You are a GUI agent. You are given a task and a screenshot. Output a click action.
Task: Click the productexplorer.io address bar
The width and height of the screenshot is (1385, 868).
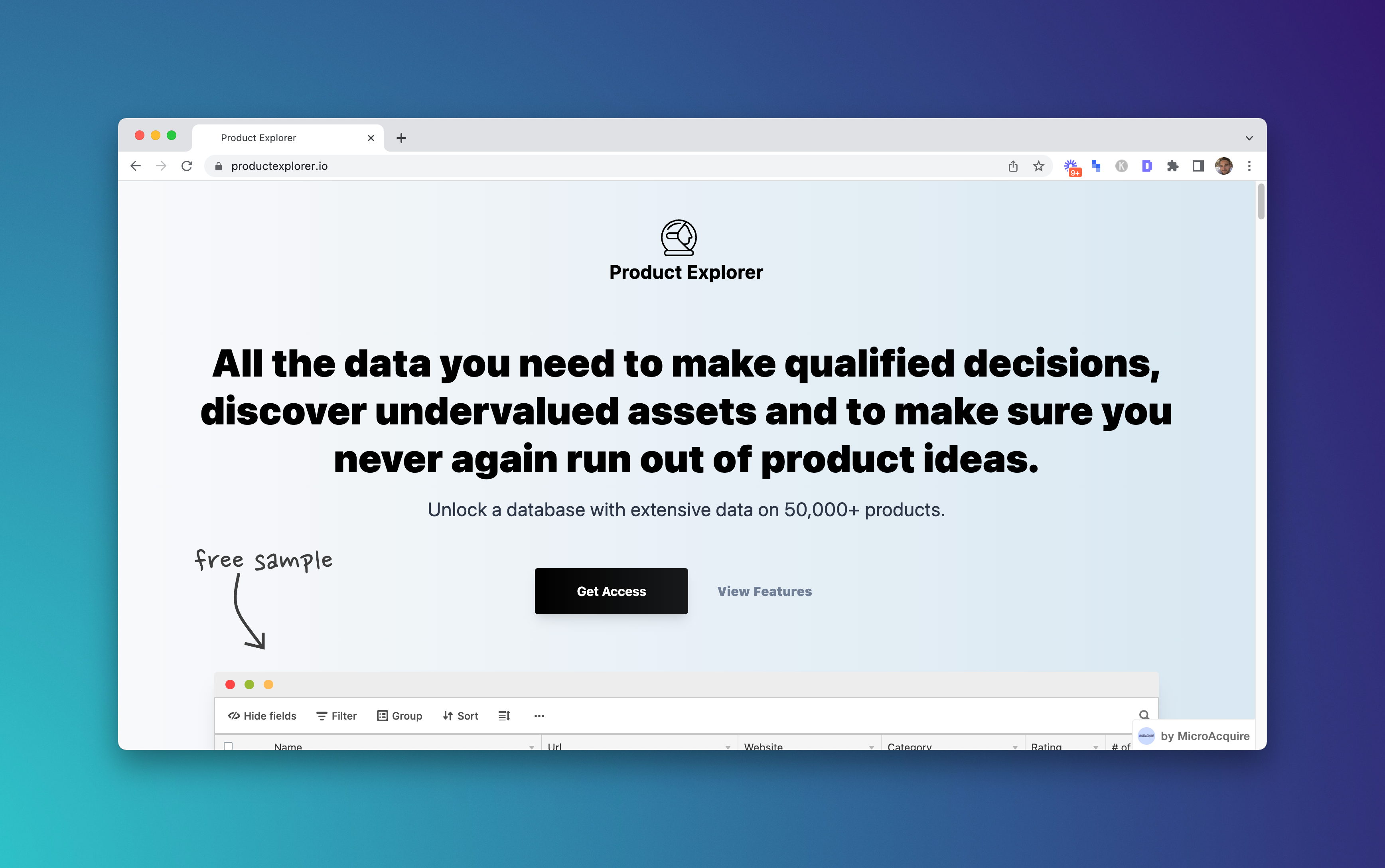tap(281, 165)
